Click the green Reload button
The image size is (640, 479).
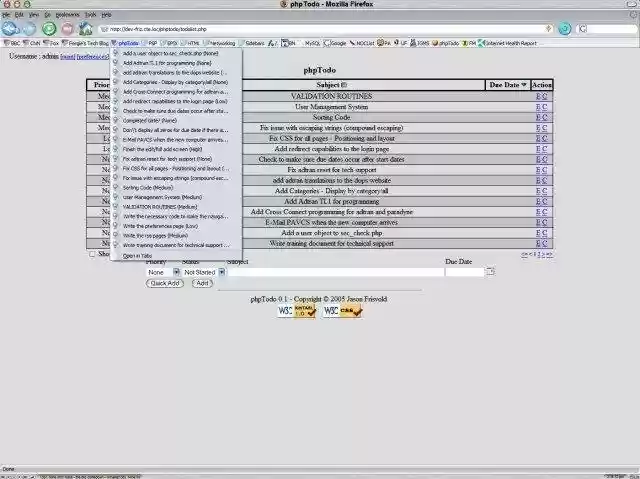coord(49,29)
